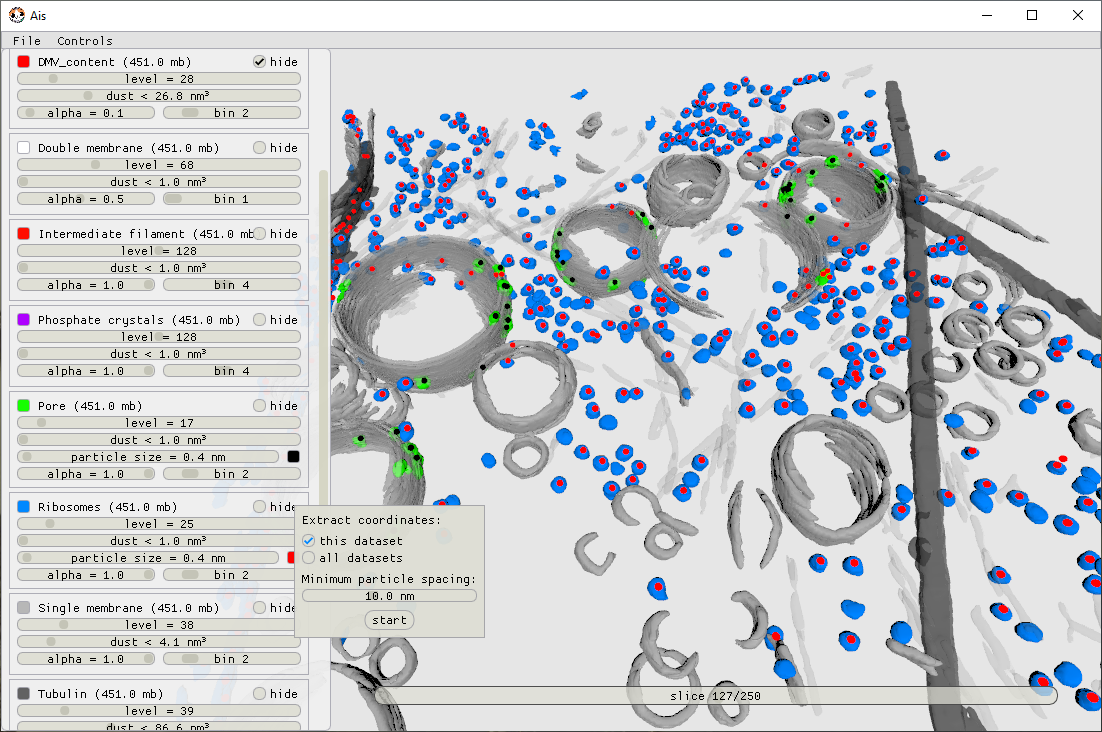The height and width of the screenshot is (732, 1102).
Task: Click Pore dust < 1.0 nm³ slider
Action: coord(159,440)
